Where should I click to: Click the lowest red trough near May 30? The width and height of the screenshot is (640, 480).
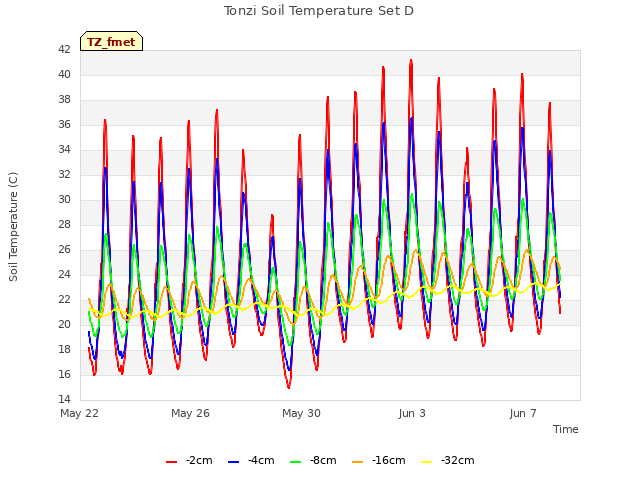[289, 387]
